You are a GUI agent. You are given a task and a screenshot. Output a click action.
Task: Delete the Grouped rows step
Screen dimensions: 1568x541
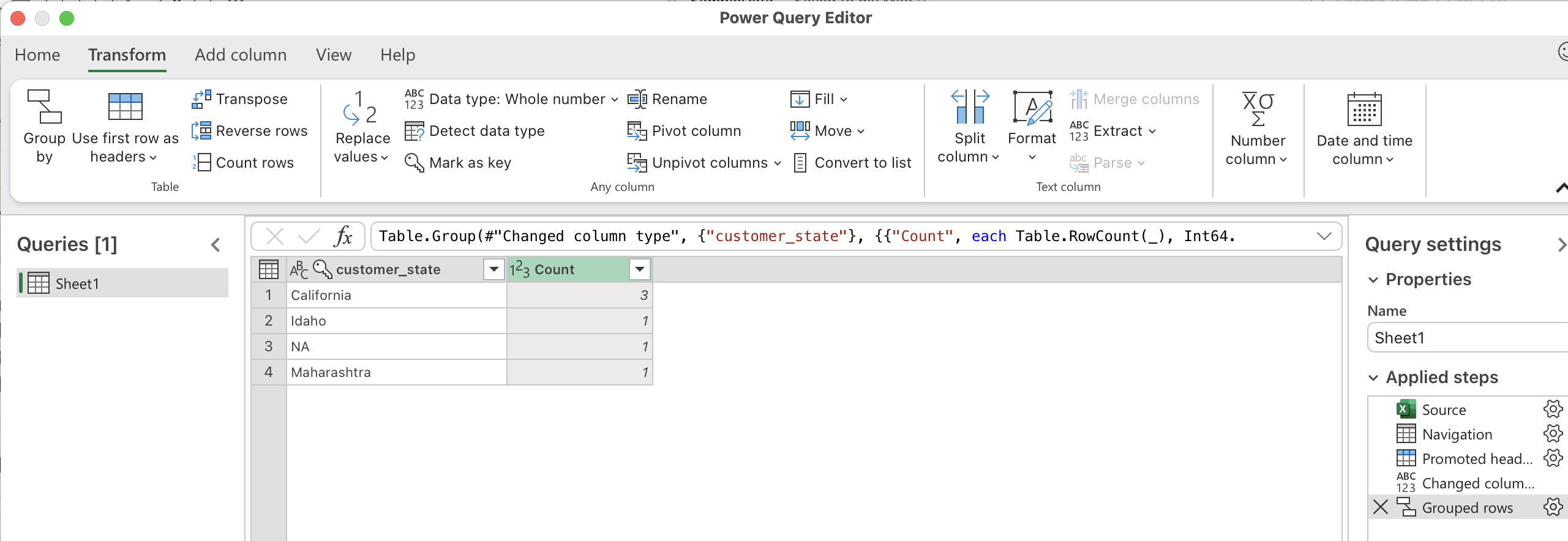pos(1380,507)
